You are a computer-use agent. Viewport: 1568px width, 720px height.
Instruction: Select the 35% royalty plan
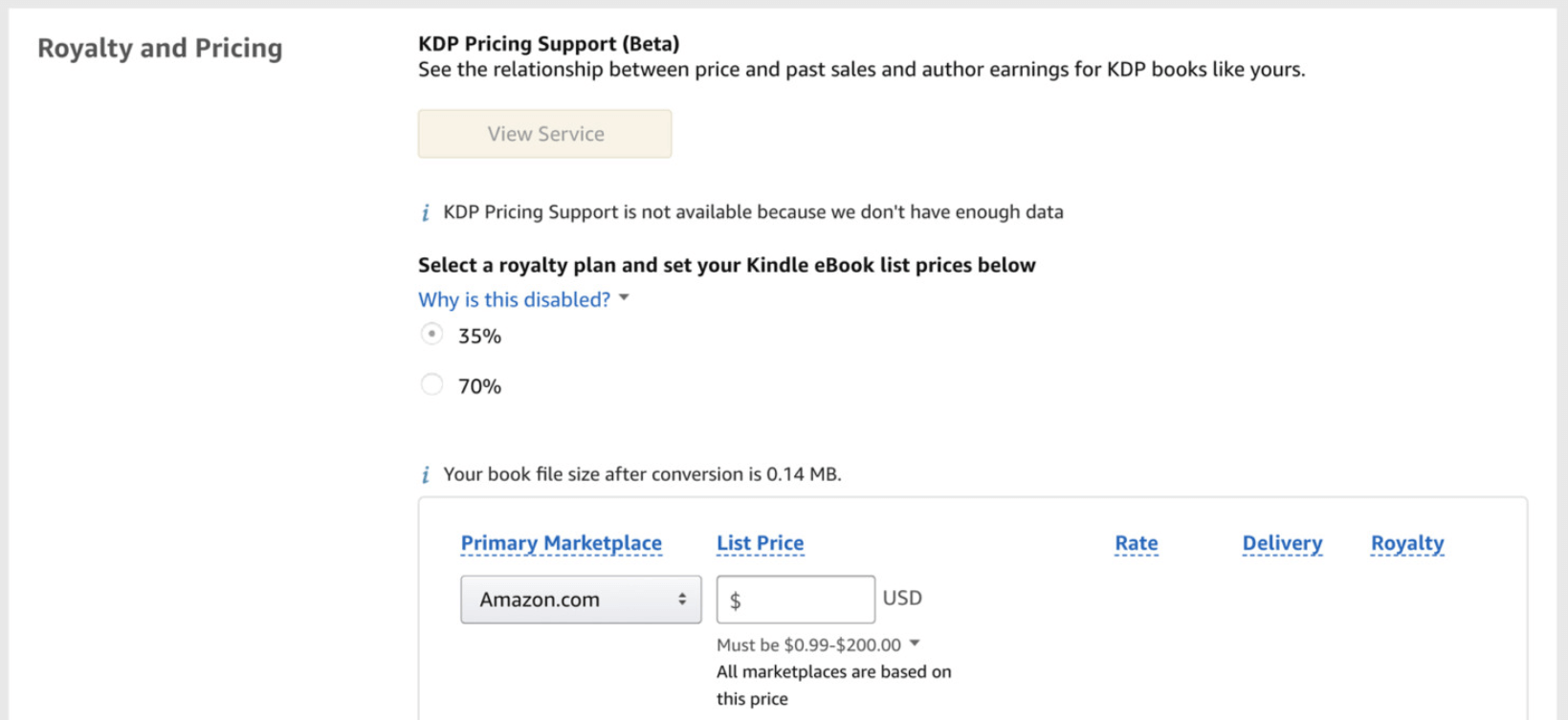coord(432,335)
